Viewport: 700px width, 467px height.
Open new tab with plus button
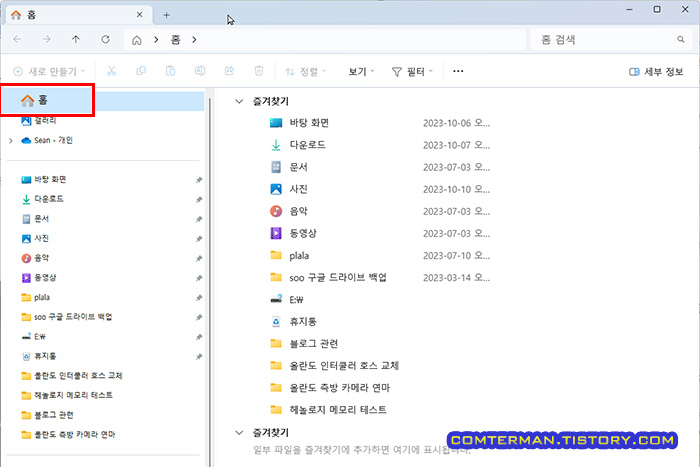[167, 15]
